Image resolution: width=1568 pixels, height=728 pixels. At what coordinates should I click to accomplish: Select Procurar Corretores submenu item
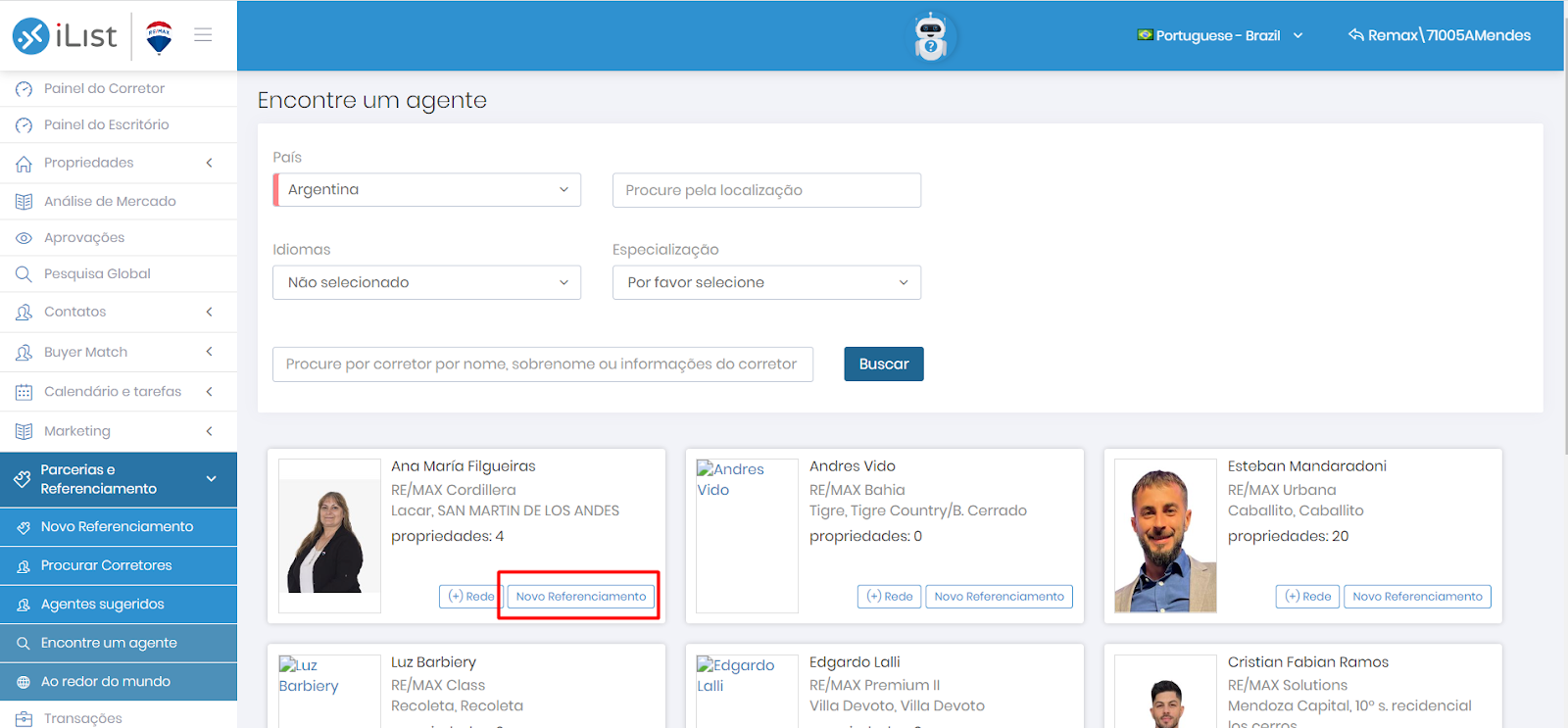(x=119, y=565)
